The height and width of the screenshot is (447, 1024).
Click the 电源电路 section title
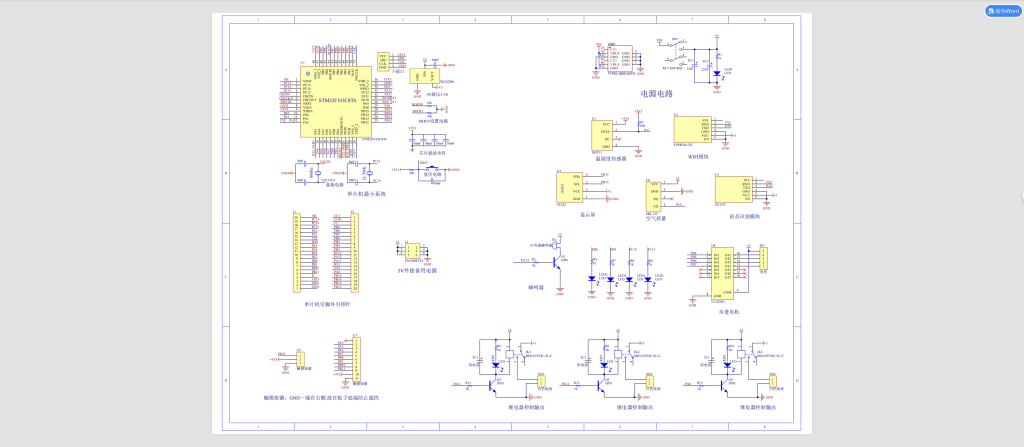(657, 94)
